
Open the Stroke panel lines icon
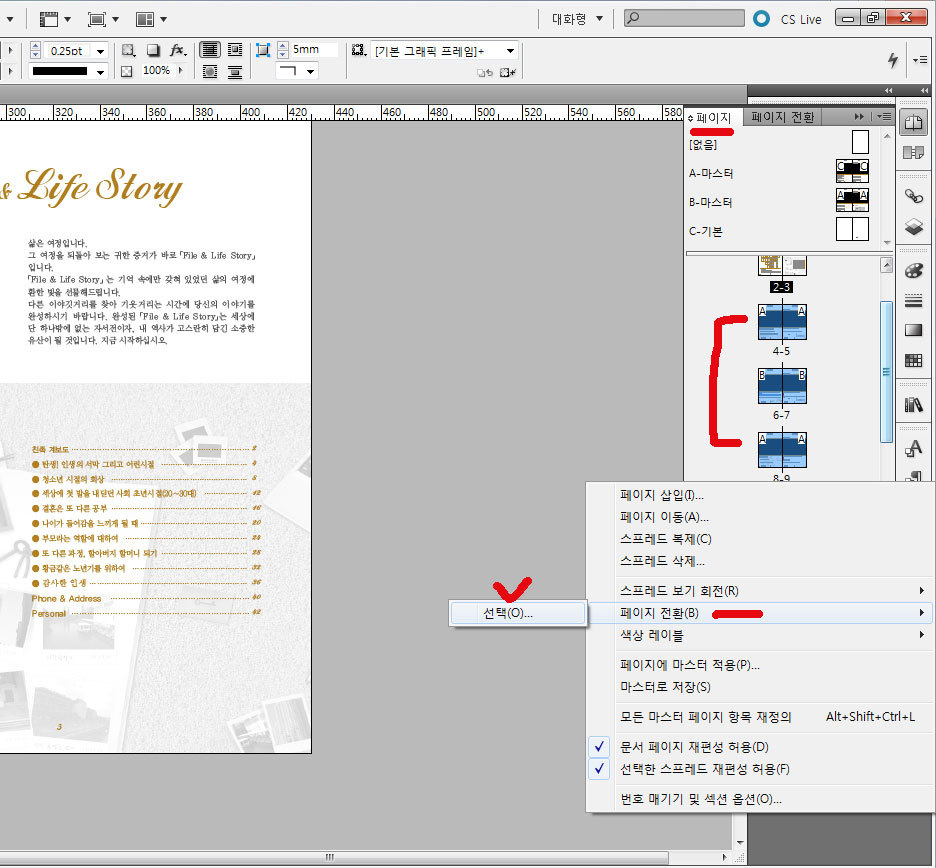coord(912,301)
